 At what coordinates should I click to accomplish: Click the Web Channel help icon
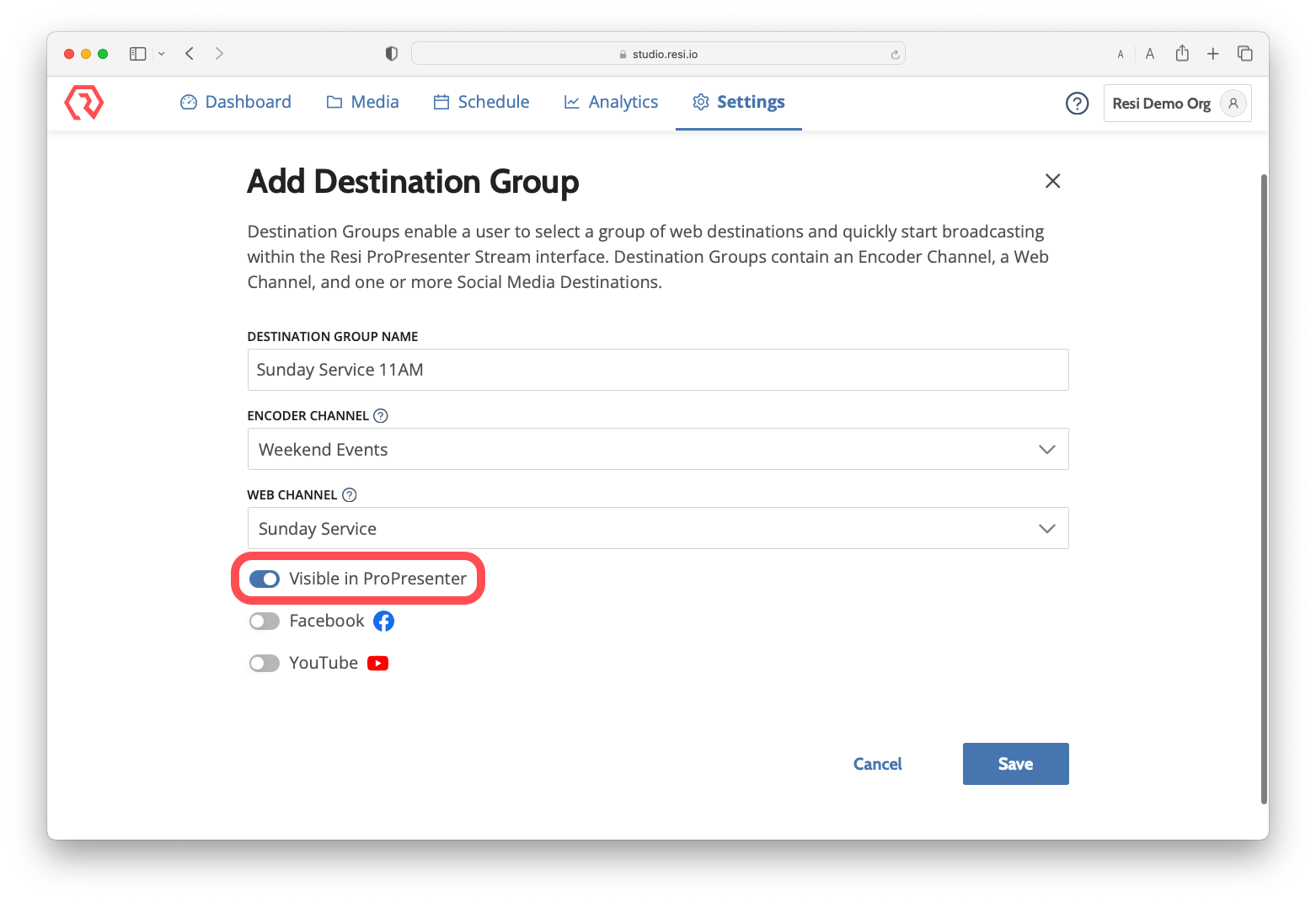click(350, 495)
